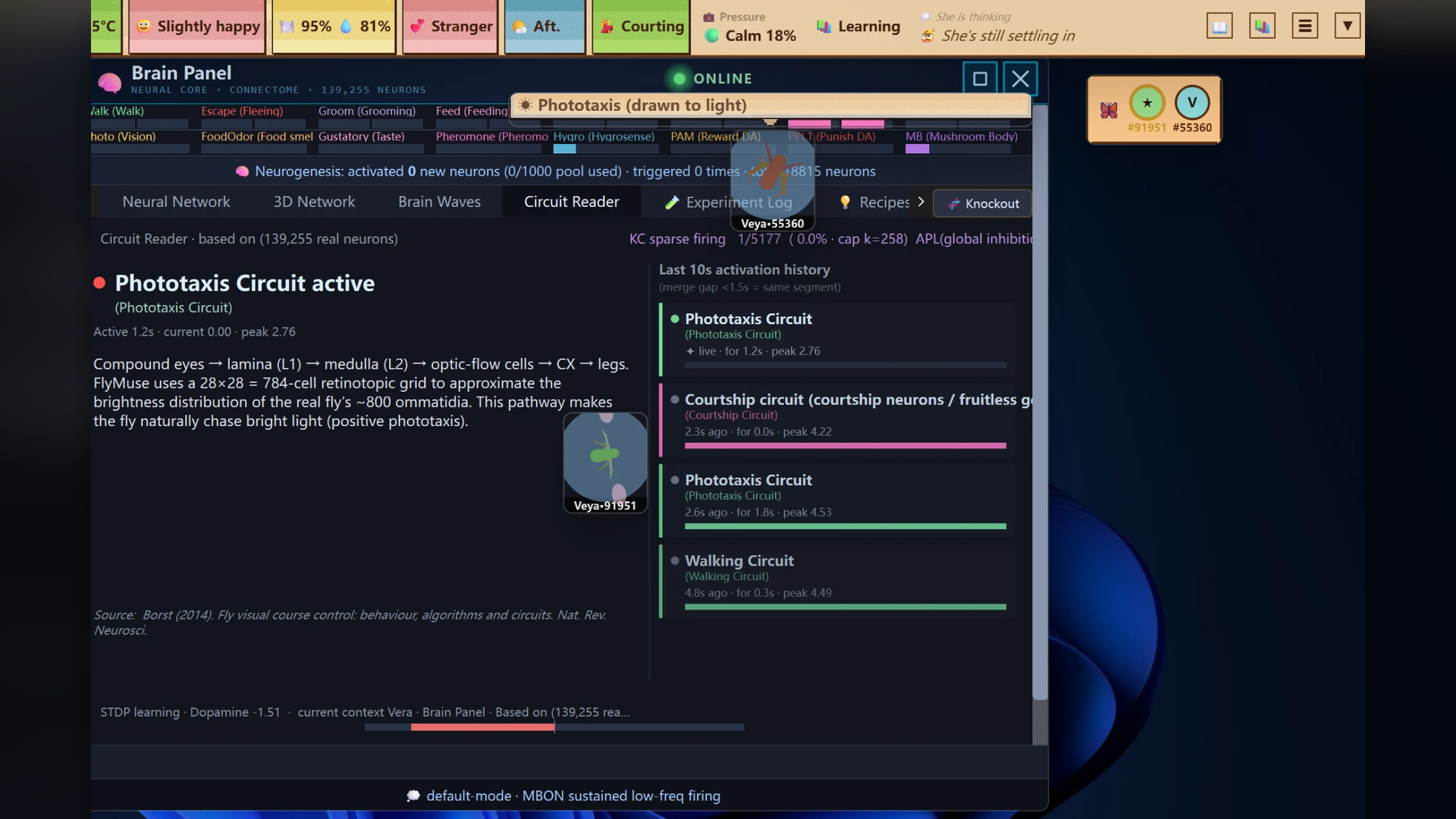Click the Veya·55360 fly thumbnail
This screenshot has width=1456, height=819.
point(772,182)
